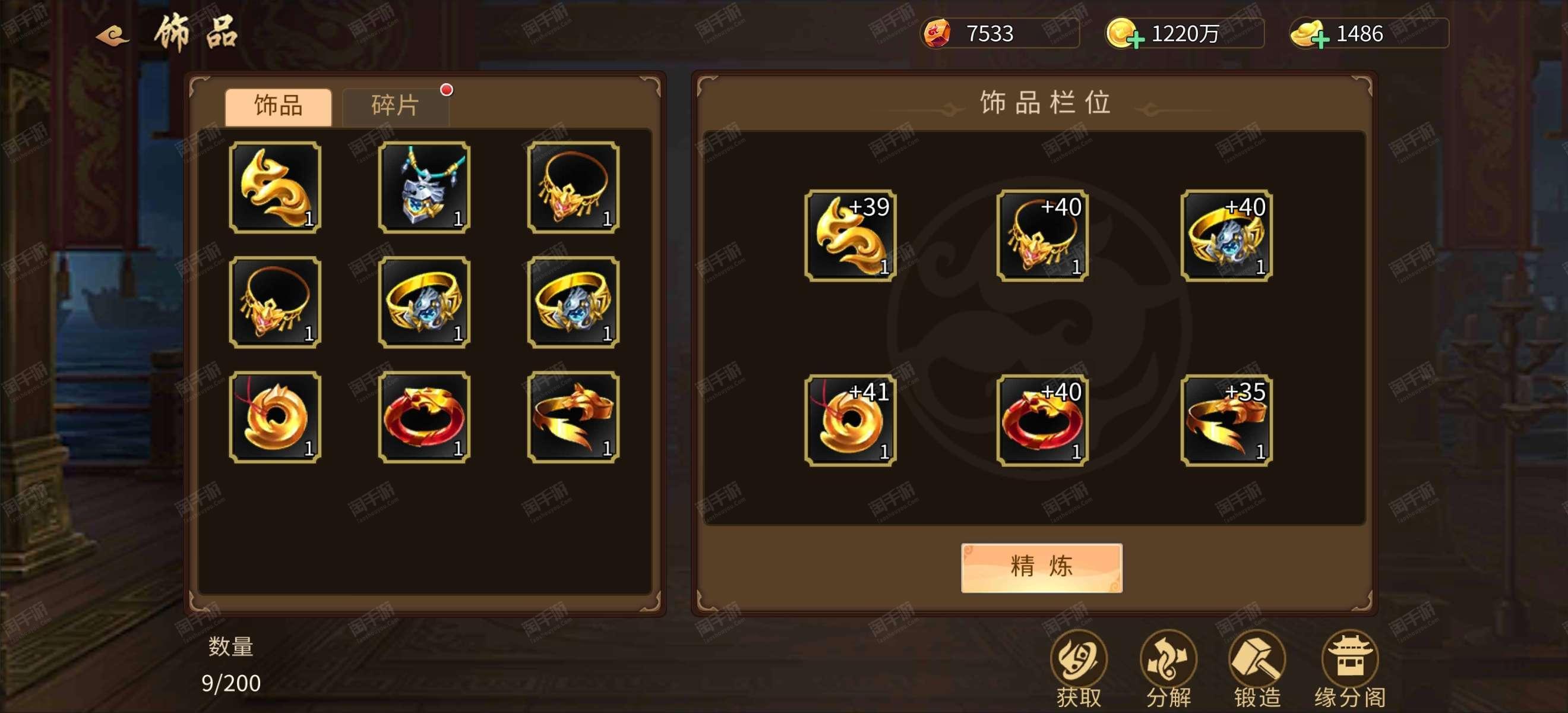Screen dimensions: 1568x713
Task: Add gold coins with the plus icon
Action: pyautogui.click(x=1135, y=41)
